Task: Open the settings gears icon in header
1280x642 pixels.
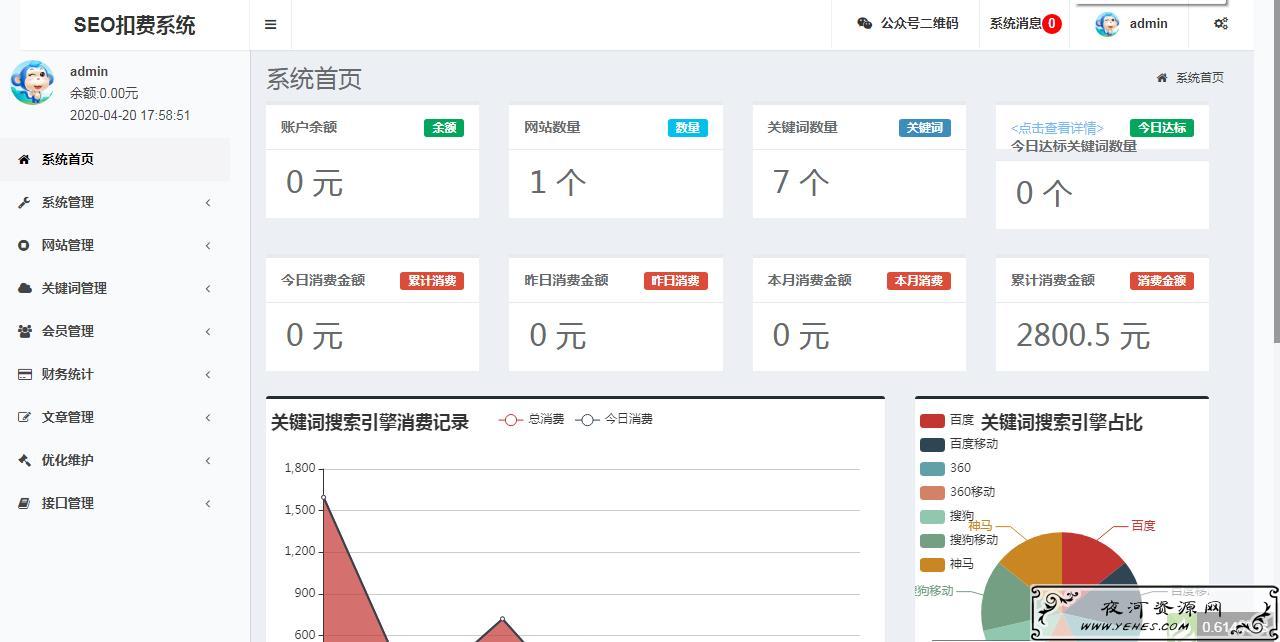Action: coord(1221,24)
